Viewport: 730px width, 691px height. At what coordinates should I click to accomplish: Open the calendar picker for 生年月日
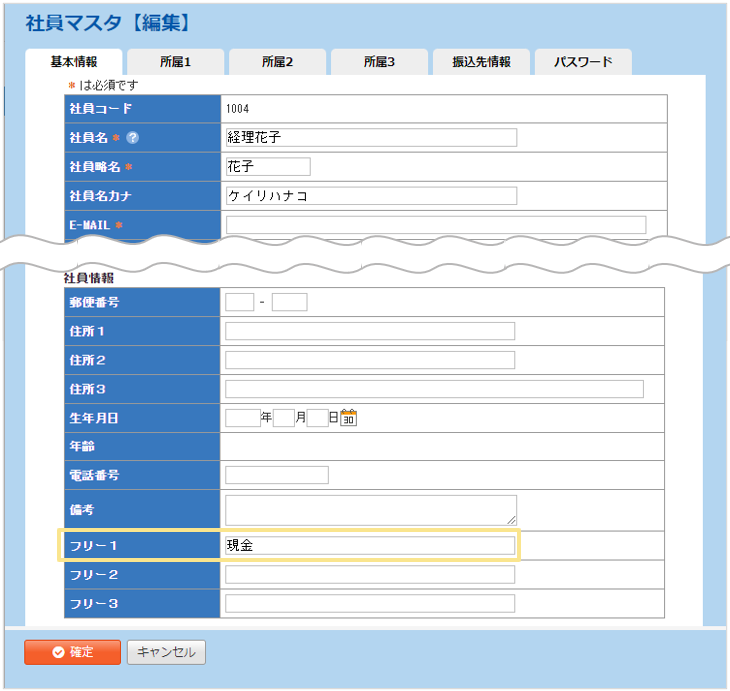point(348,418)
